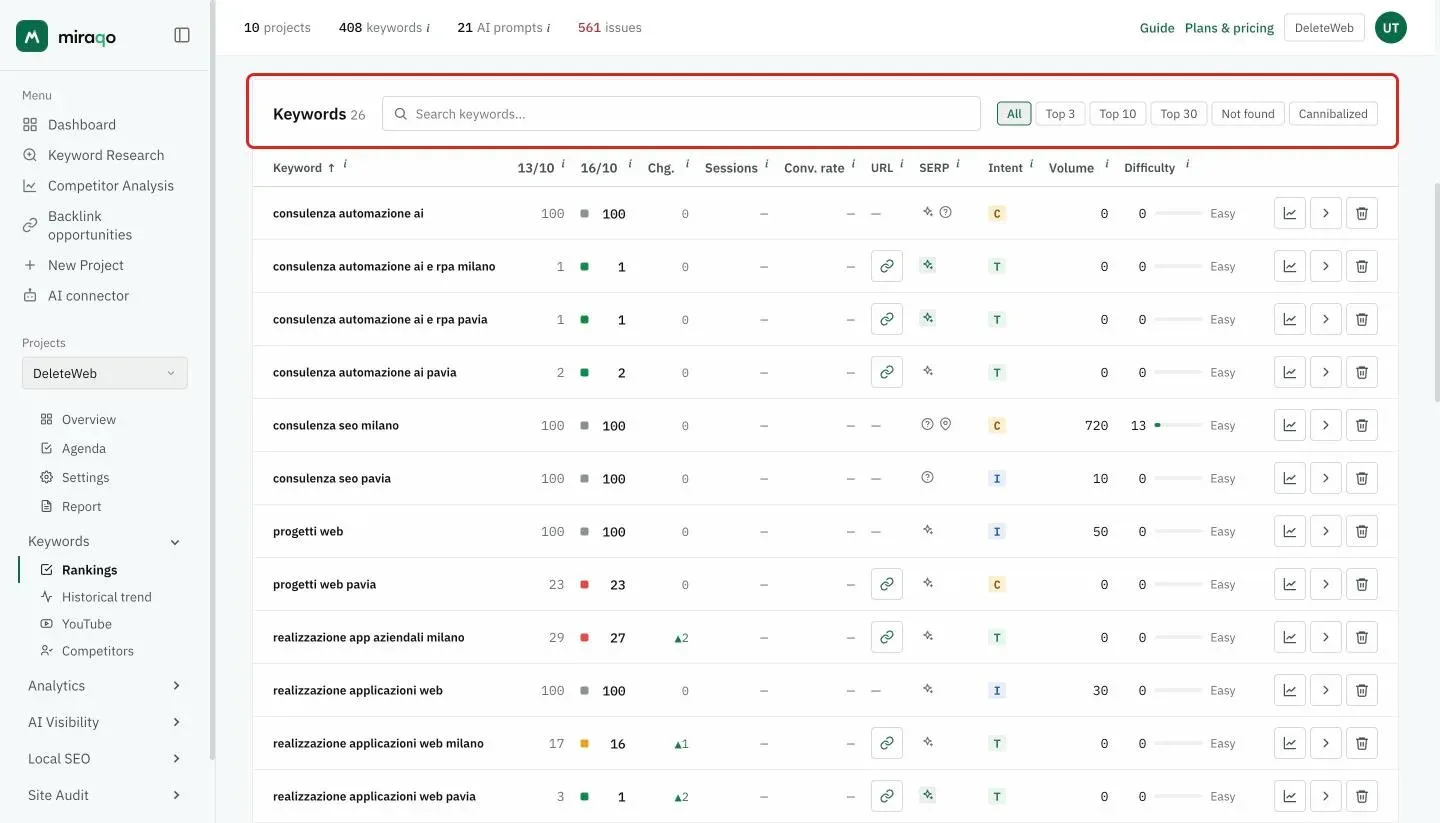
Task: Delete keyword progetti web
Action: click(1362, 531)
